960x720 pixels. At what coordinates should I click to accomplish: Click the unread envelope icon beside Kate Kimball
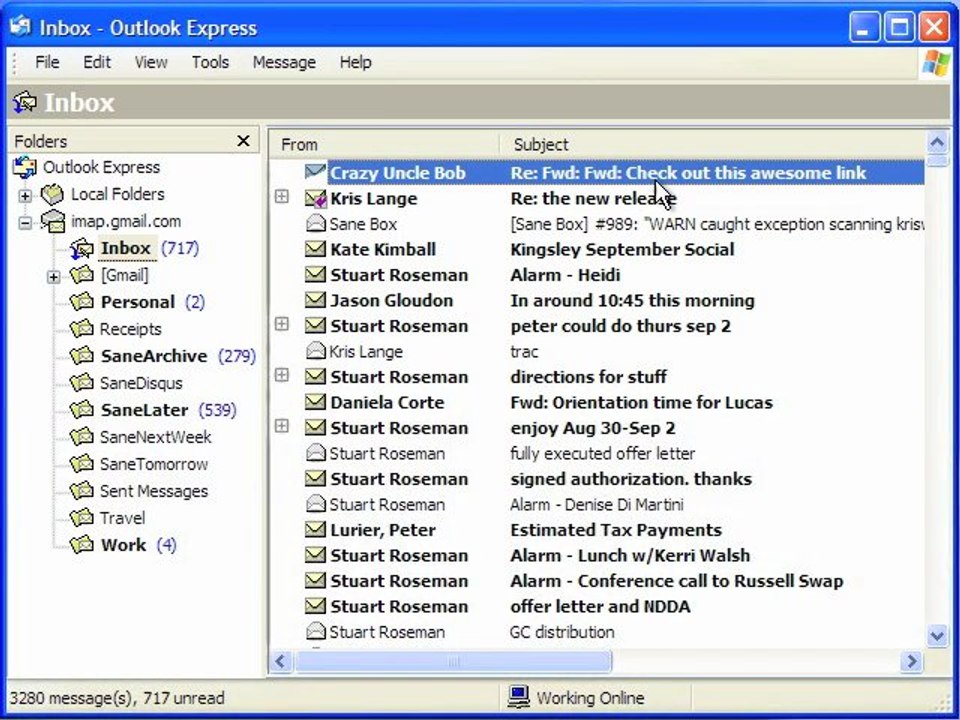click(315, 249)
